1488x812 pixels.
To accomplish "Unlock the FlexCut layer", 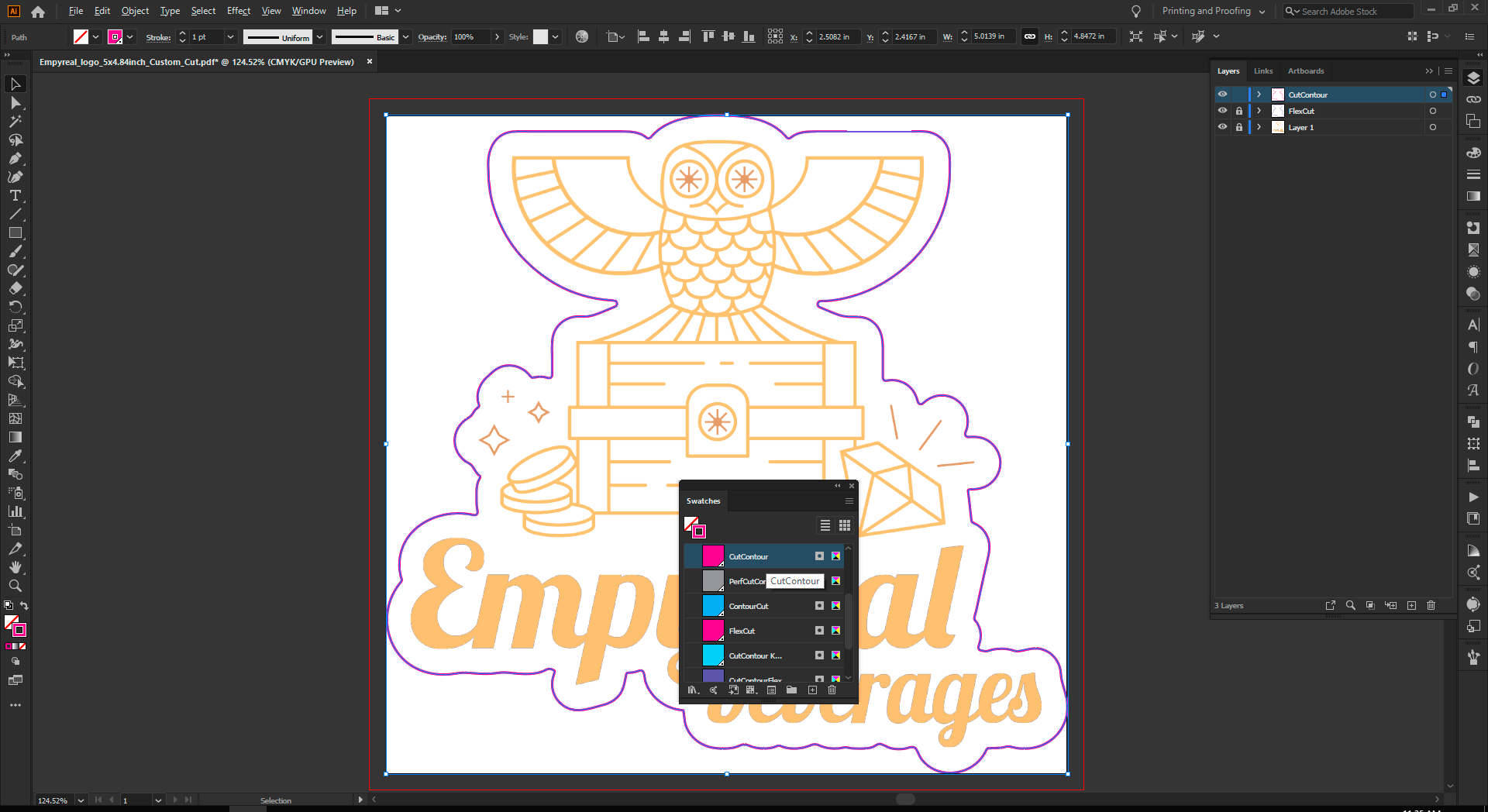I will click(x=1239, y=111).
